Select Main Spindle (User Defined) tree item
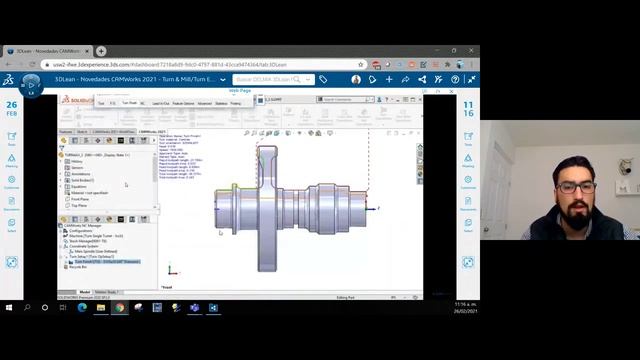Screen dimensions: 640x360 tap(96, 252)
